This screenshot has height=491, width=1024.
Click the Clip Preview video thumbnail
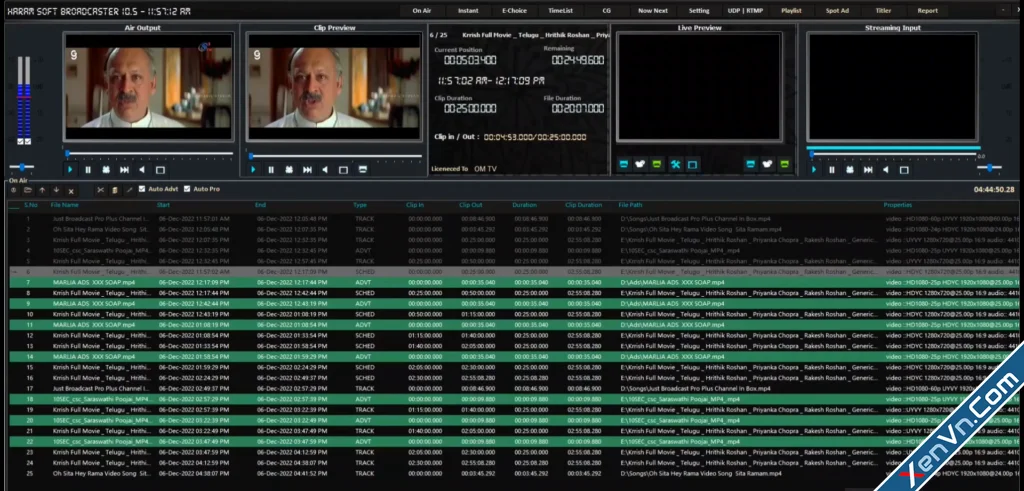coord(334,87)
